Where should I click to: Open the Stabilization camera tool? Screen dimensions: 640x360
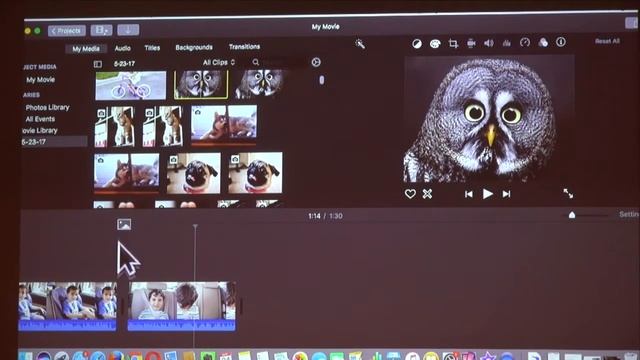click(471, 43)
